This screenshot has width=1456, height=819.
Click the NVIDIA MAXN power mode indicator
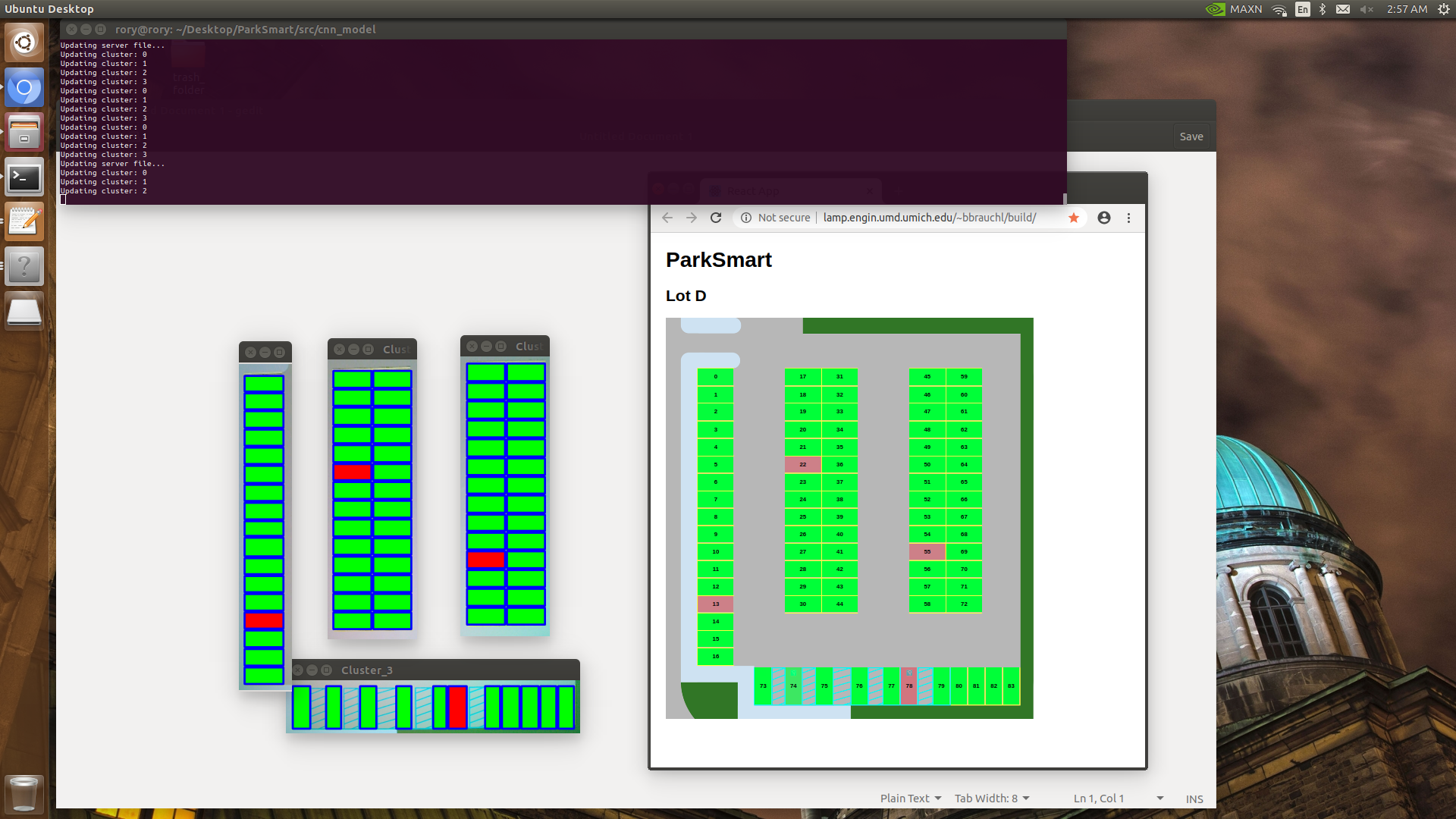click(1234, 9)
